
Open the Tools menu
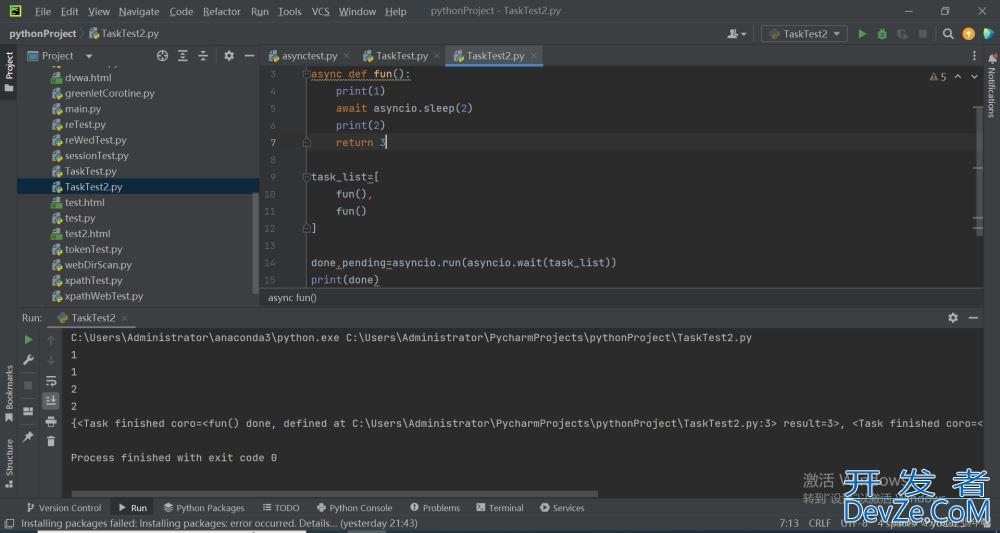point(290,11)
